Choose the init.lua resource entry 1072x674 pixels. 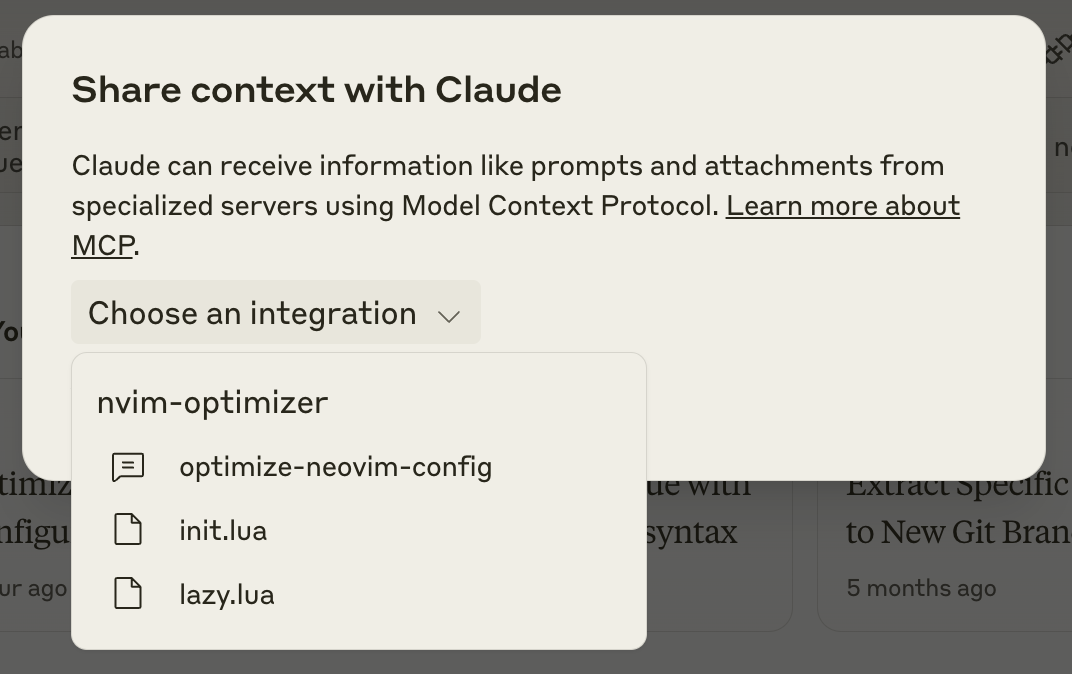click(359, 530)
